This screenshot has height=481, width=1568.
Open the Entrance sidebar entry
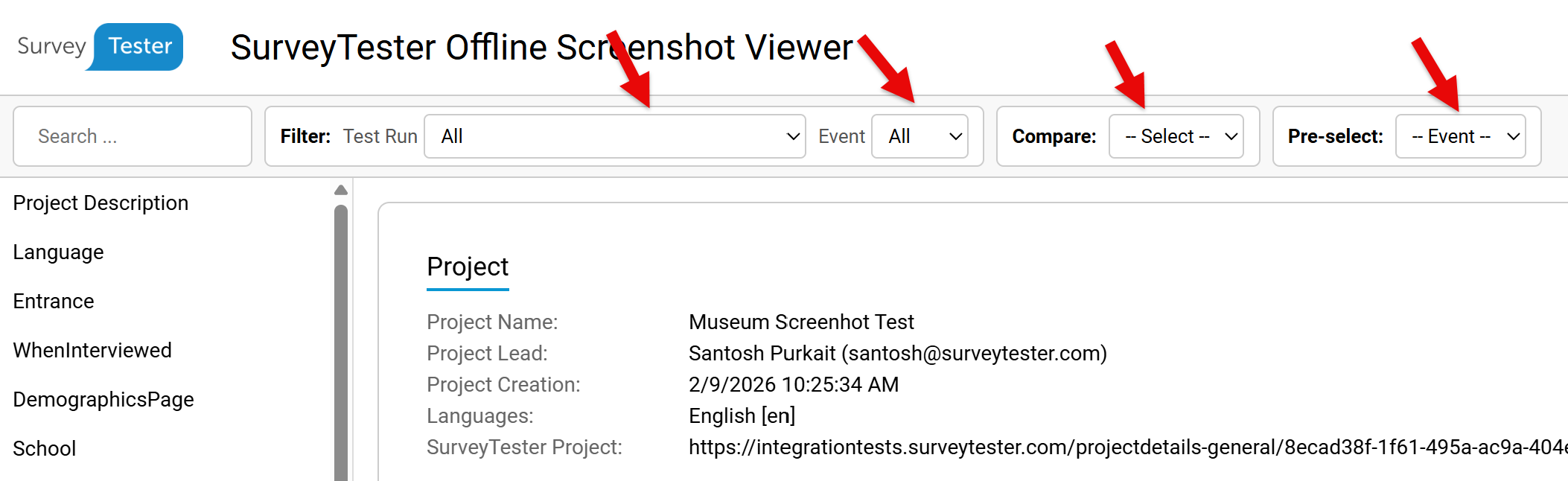point(54,301)
